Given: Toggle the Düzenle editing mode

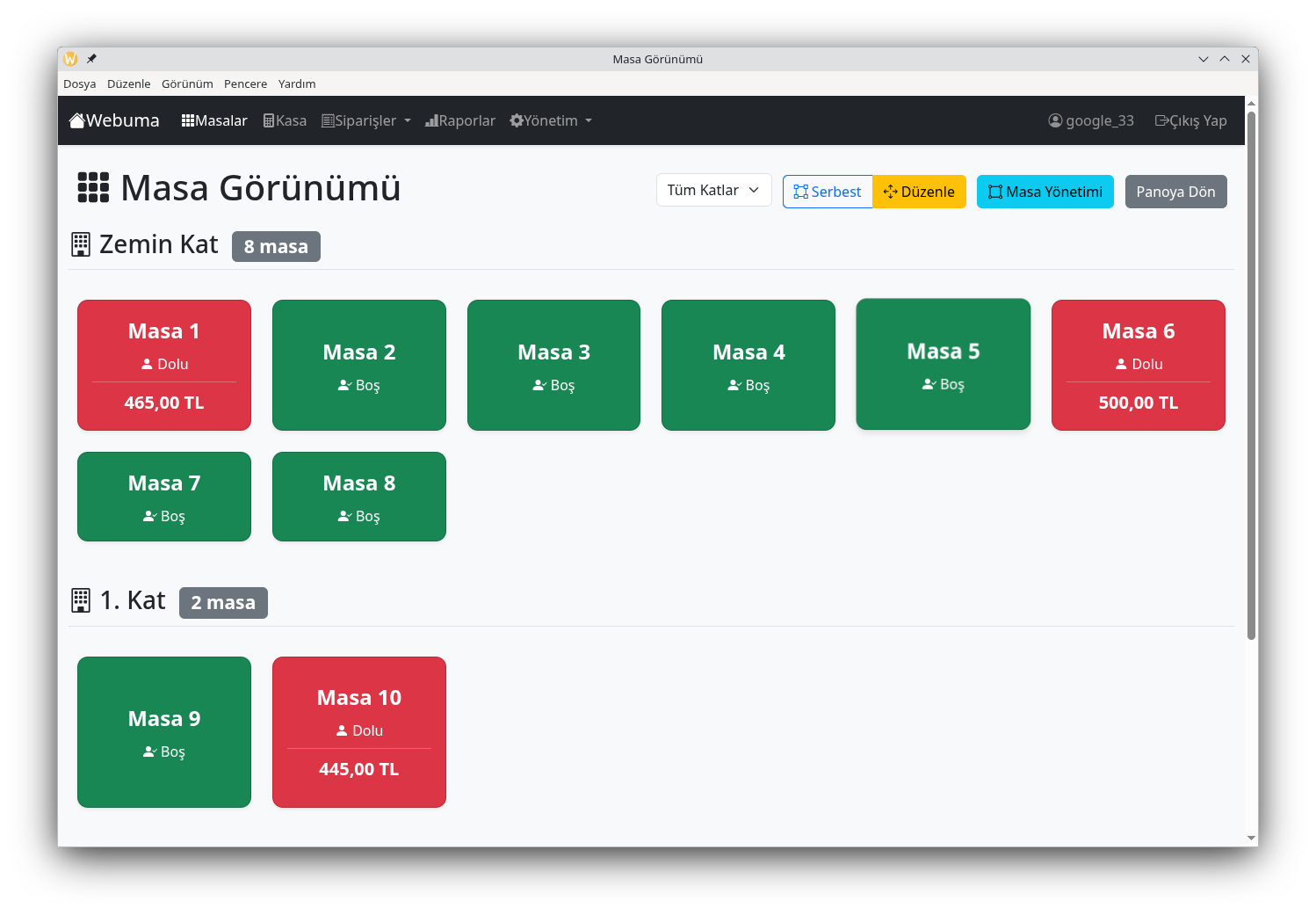Looking at the screenshot, I should click(919, 191).
